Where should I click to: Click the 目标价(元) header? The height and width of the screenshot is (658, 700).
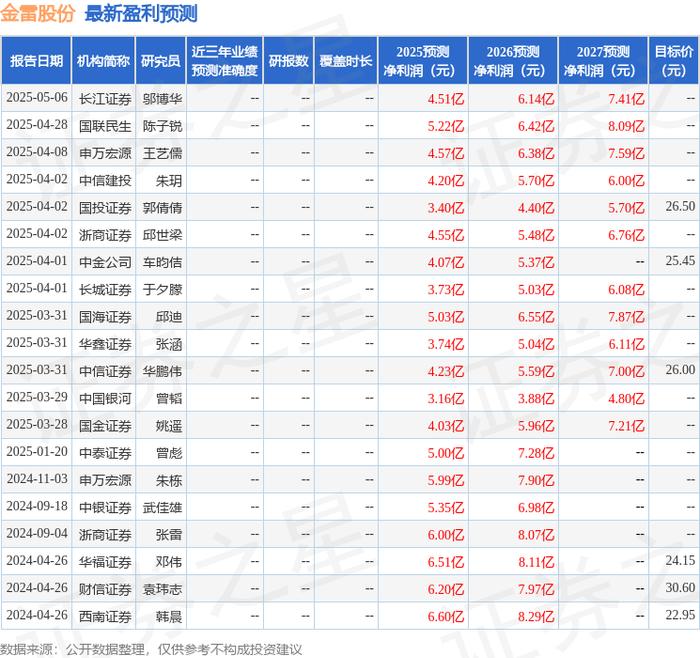coord(674,61)
